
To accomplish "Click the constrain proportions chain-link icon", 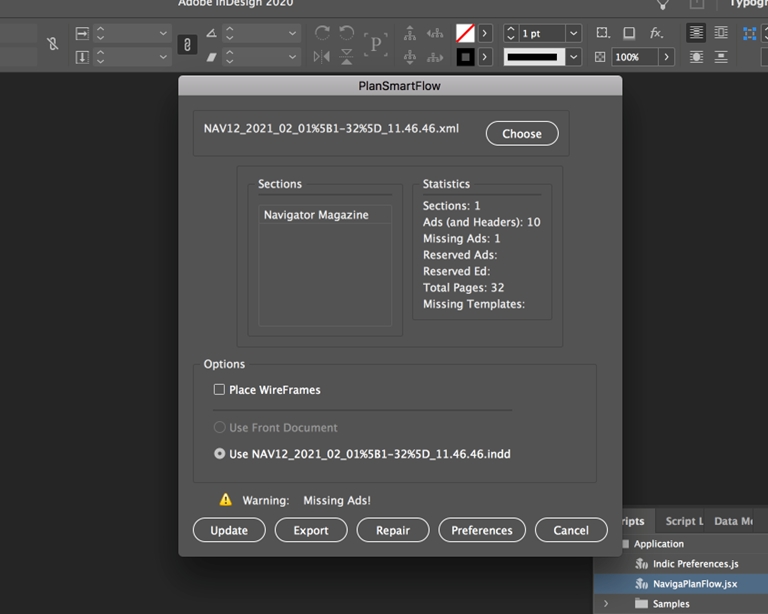I will click(x=186, y=45).
